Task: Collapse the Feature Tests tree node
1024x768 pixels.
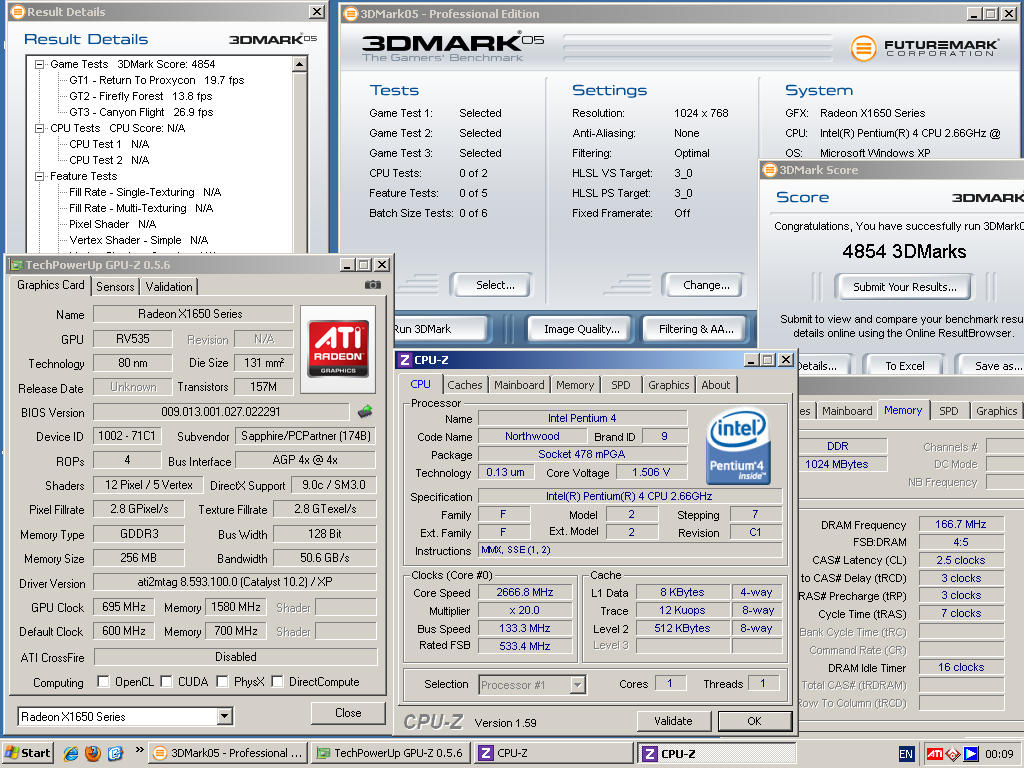Action: 40,176
